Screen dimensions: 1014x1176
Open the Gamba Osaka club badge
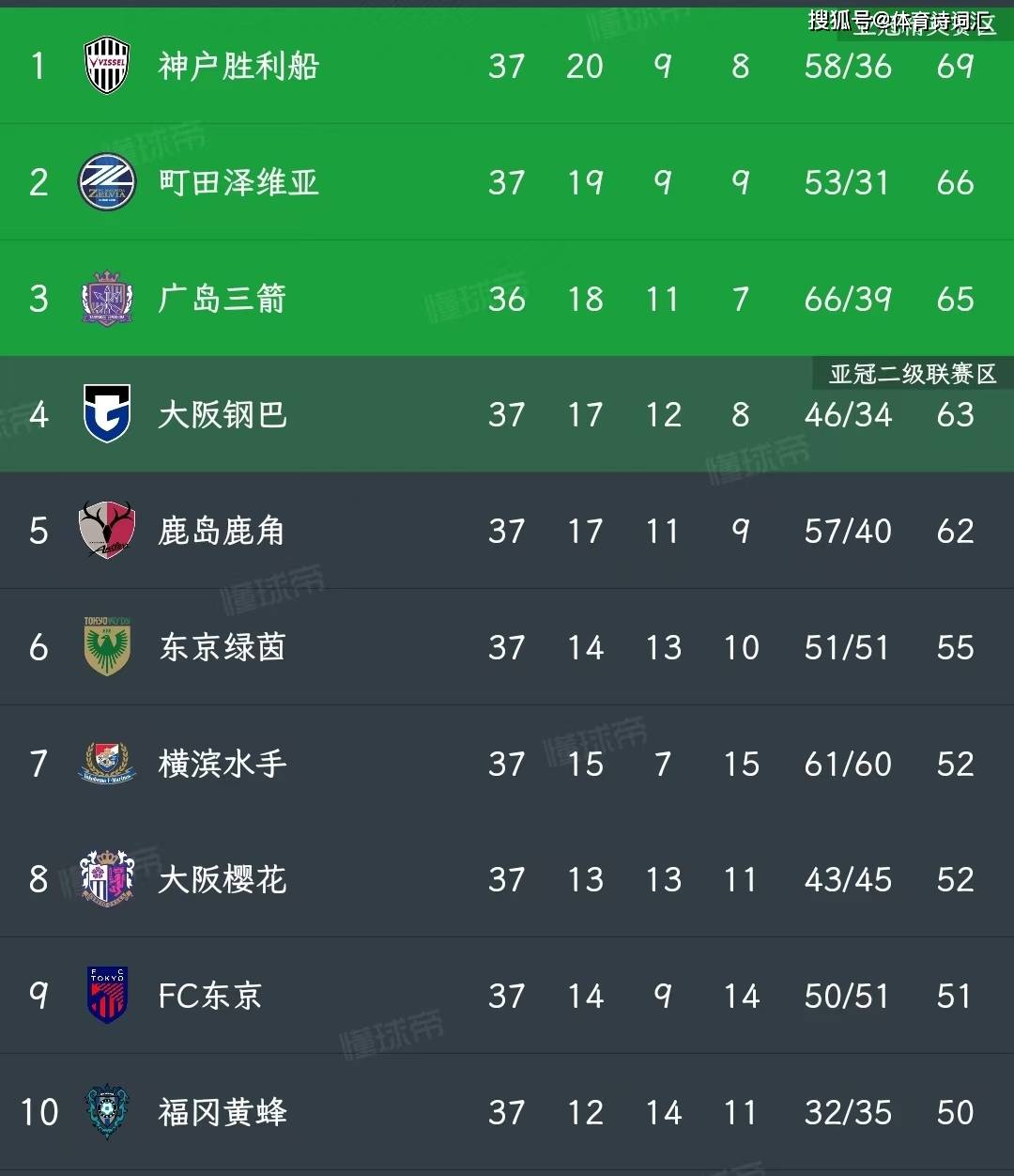tap(106, 414)
